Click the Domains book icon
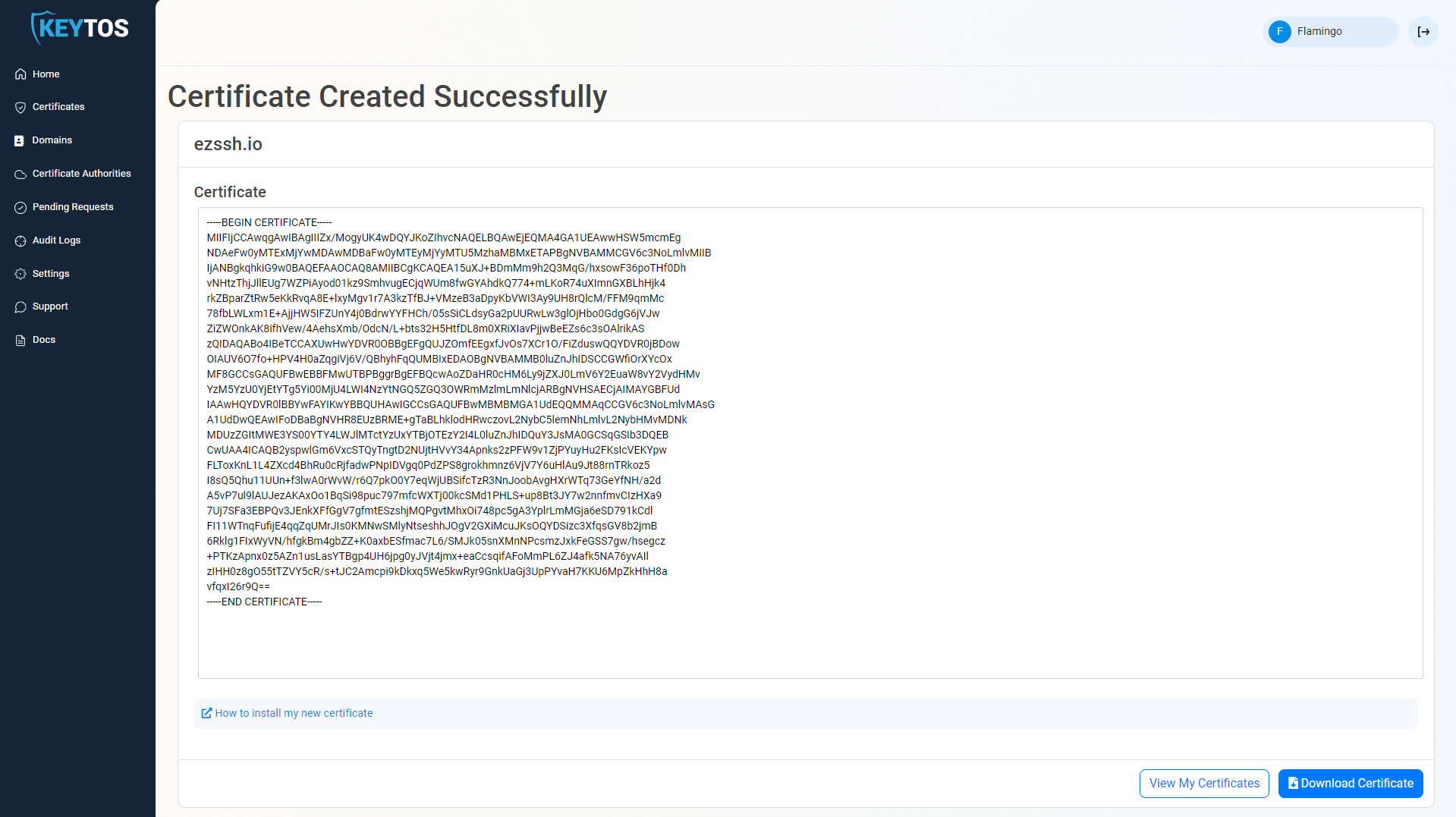The height and width of the screenshot is (817, 1456). 20,140
